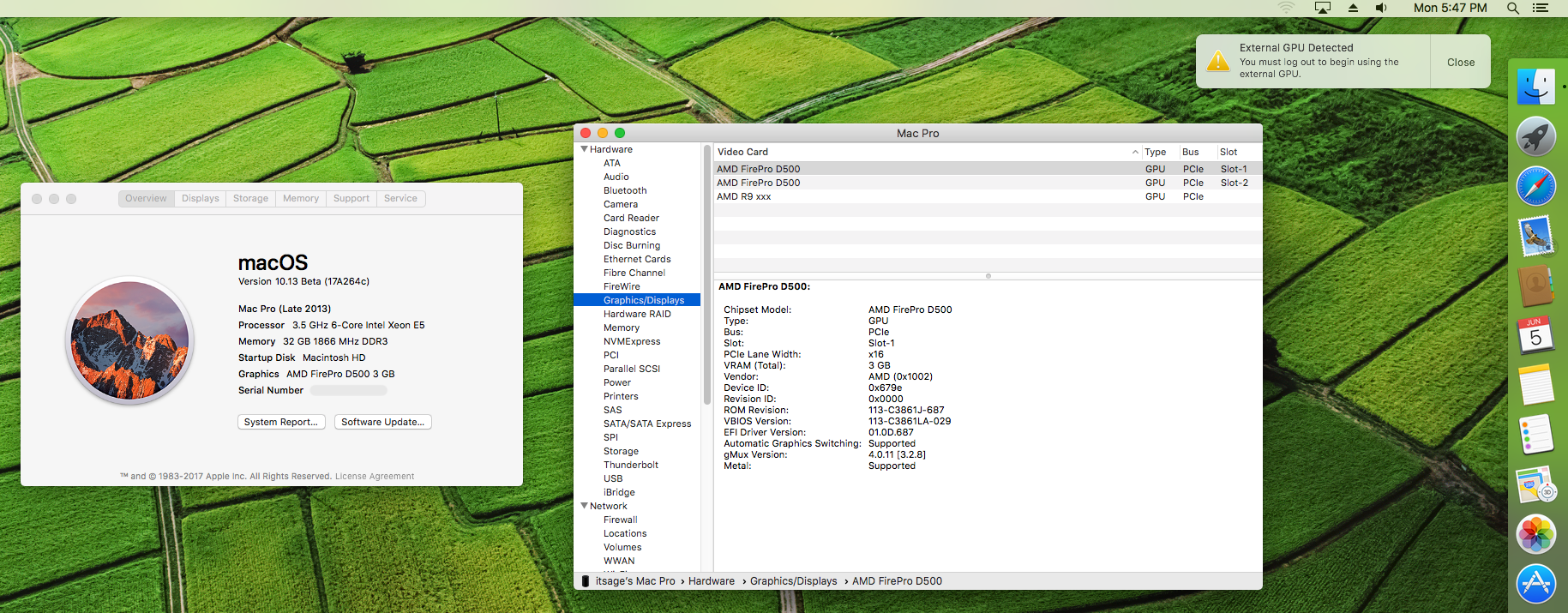Click the Software Update button

point(383,422)
